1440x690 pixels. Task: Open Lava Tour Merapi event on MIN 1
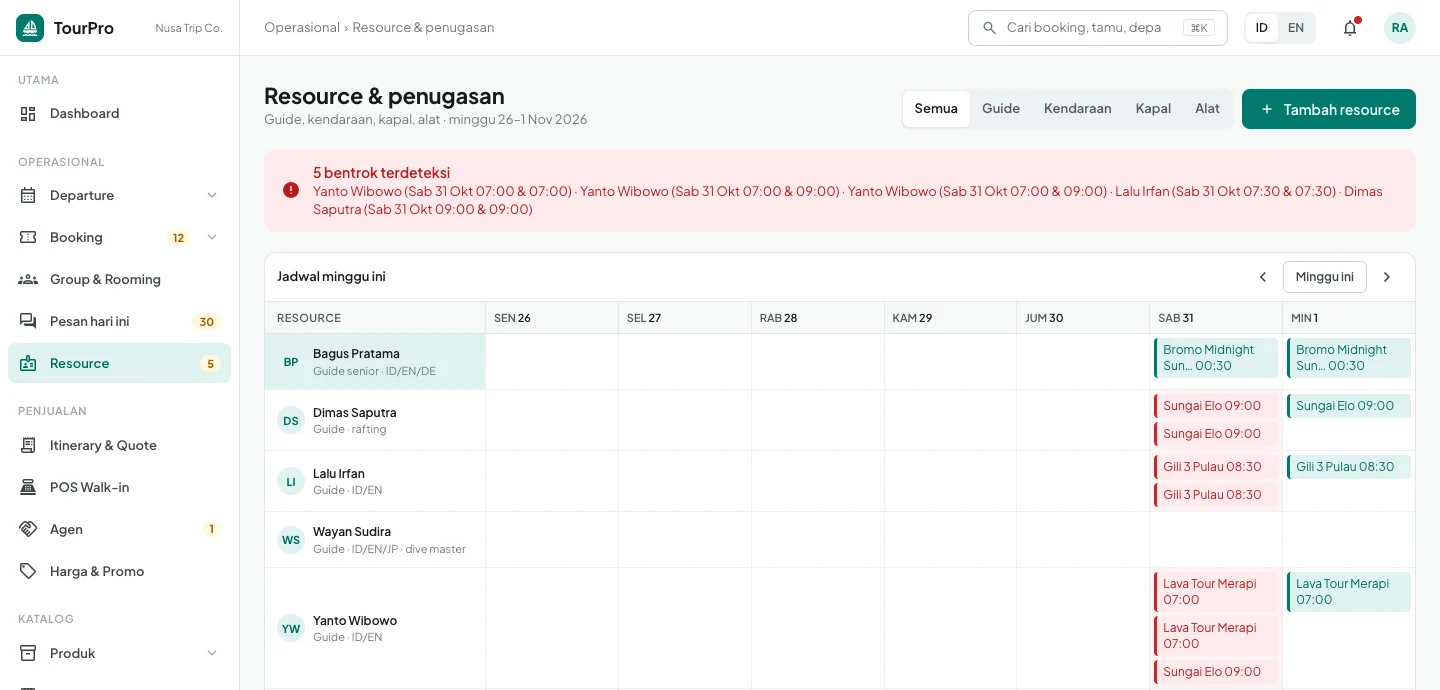point(1349,592)
